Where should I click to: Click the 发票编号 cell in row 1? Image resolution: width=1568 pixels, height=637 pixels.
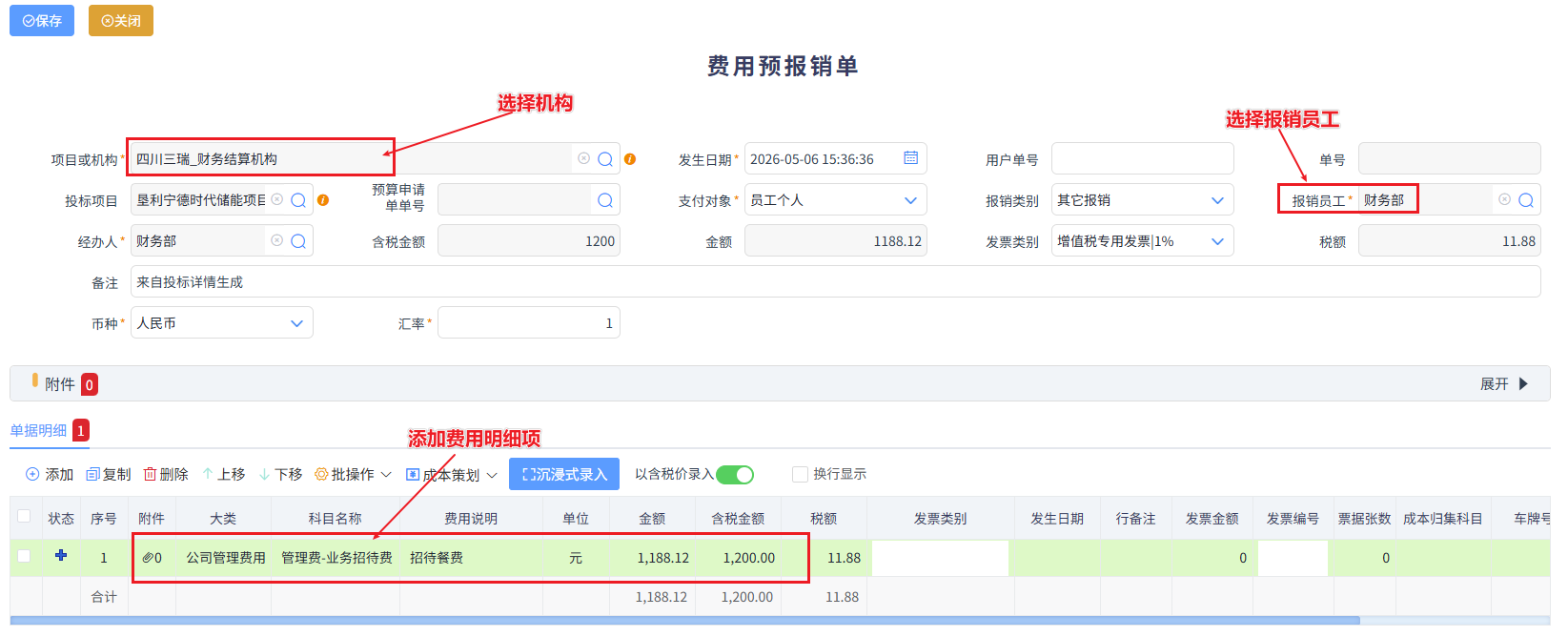1293,558
